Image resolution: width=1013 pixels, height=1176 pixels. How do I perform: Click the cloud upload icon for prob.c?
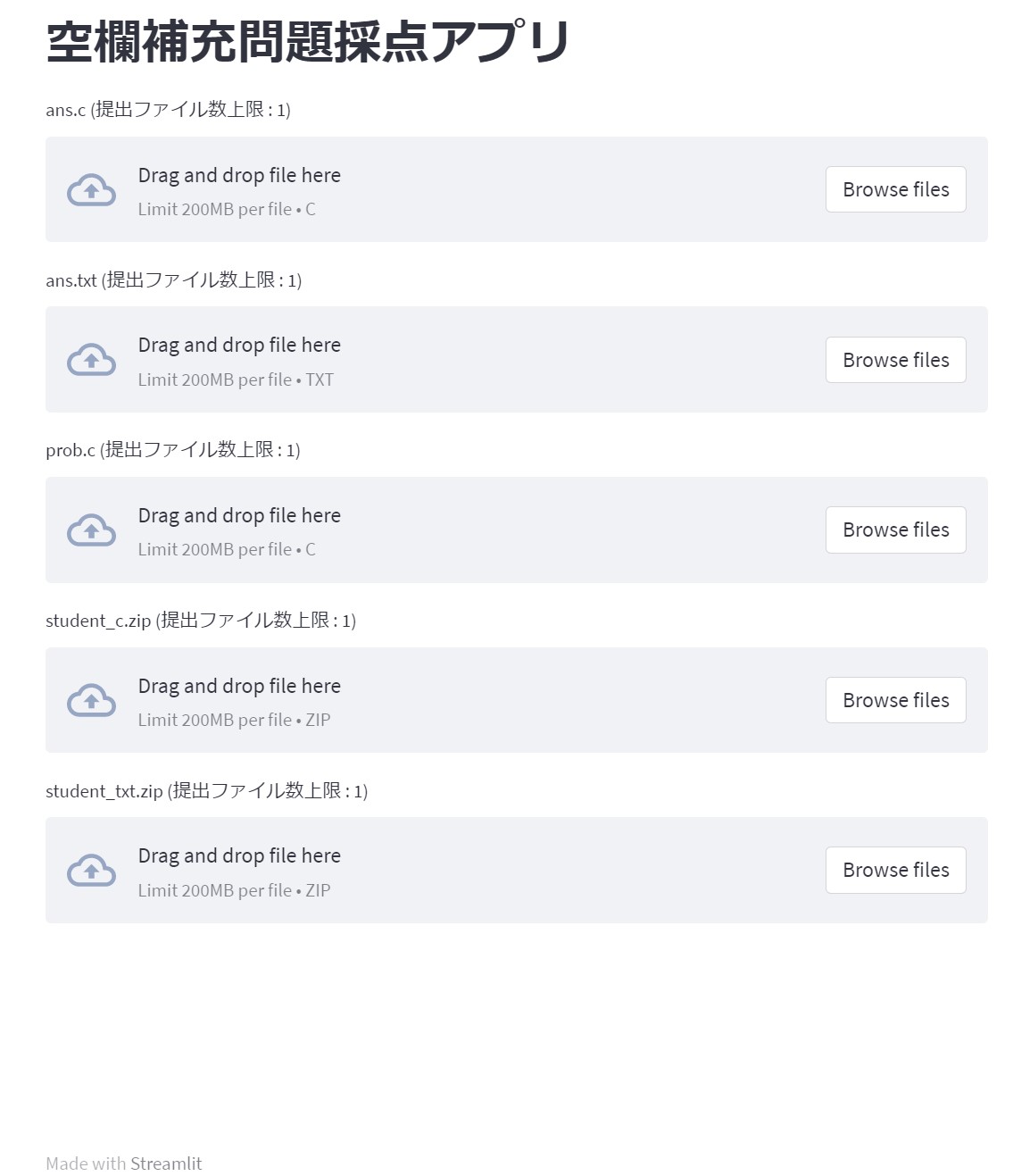(91, 530)
